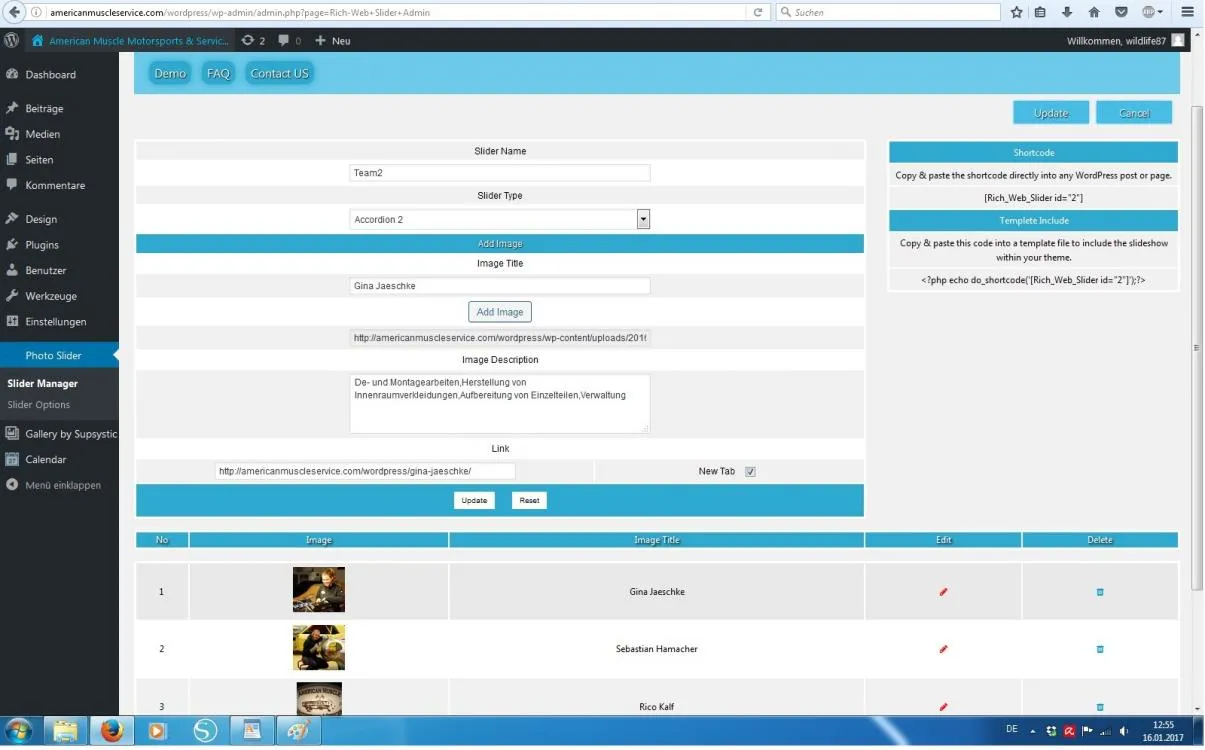Open the Plugins sidebar menu
This screenshot has width=1205, height=750.
coord(42,245)
